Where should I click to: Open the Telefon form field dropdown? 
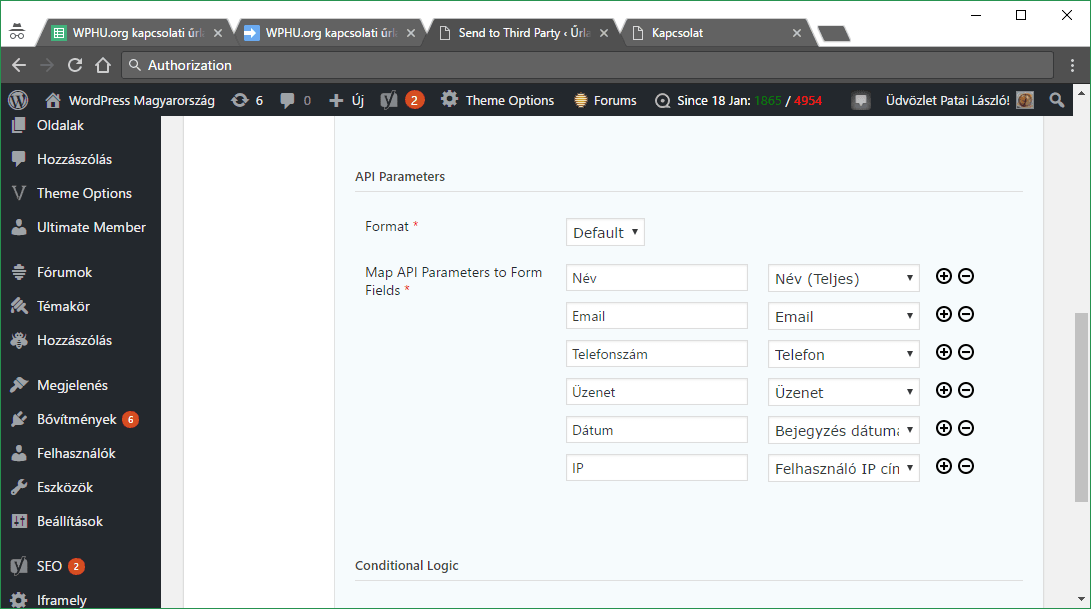[x=843, y=354]
